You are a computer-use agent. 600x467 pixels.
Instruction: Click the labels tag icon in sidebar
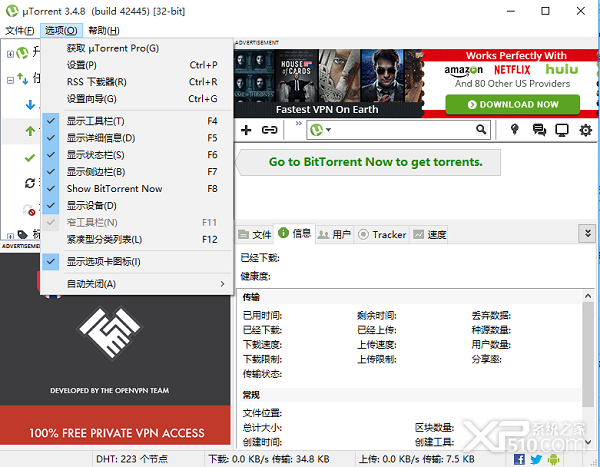(23, 234)
